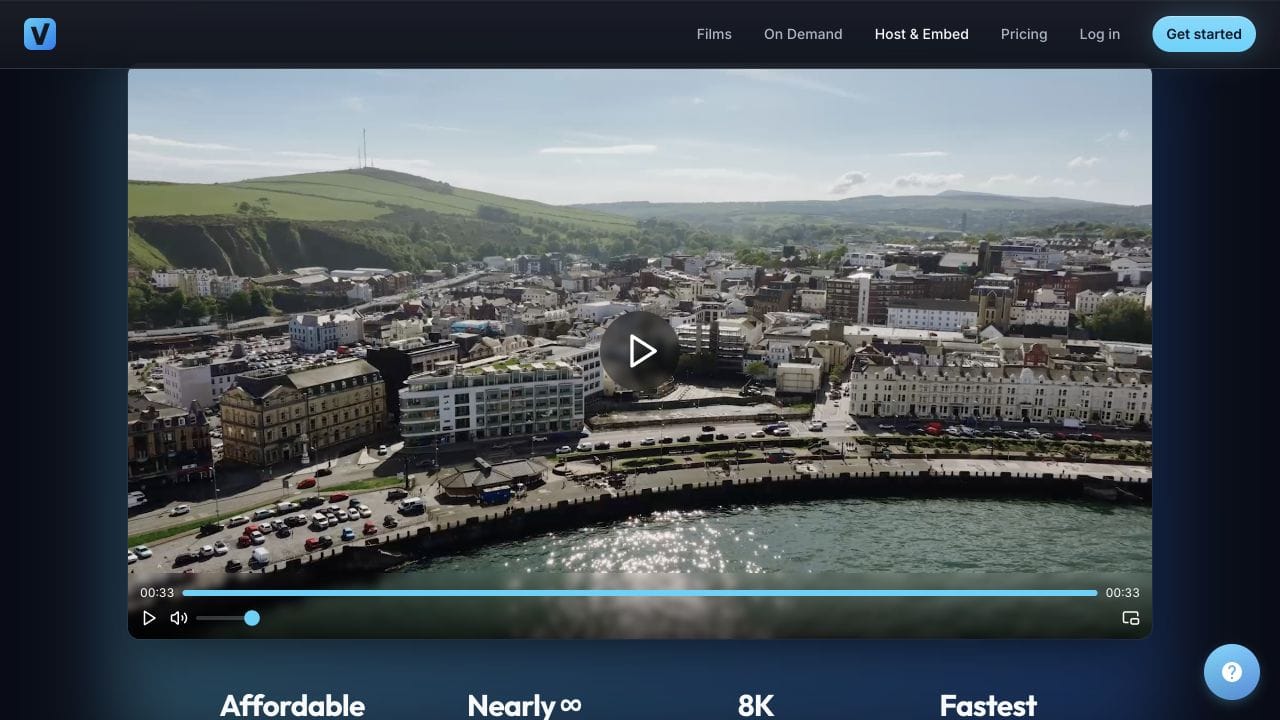Screen dimensions: 1280x720
Task: Click the Get started button
Action: point(1204,34)
